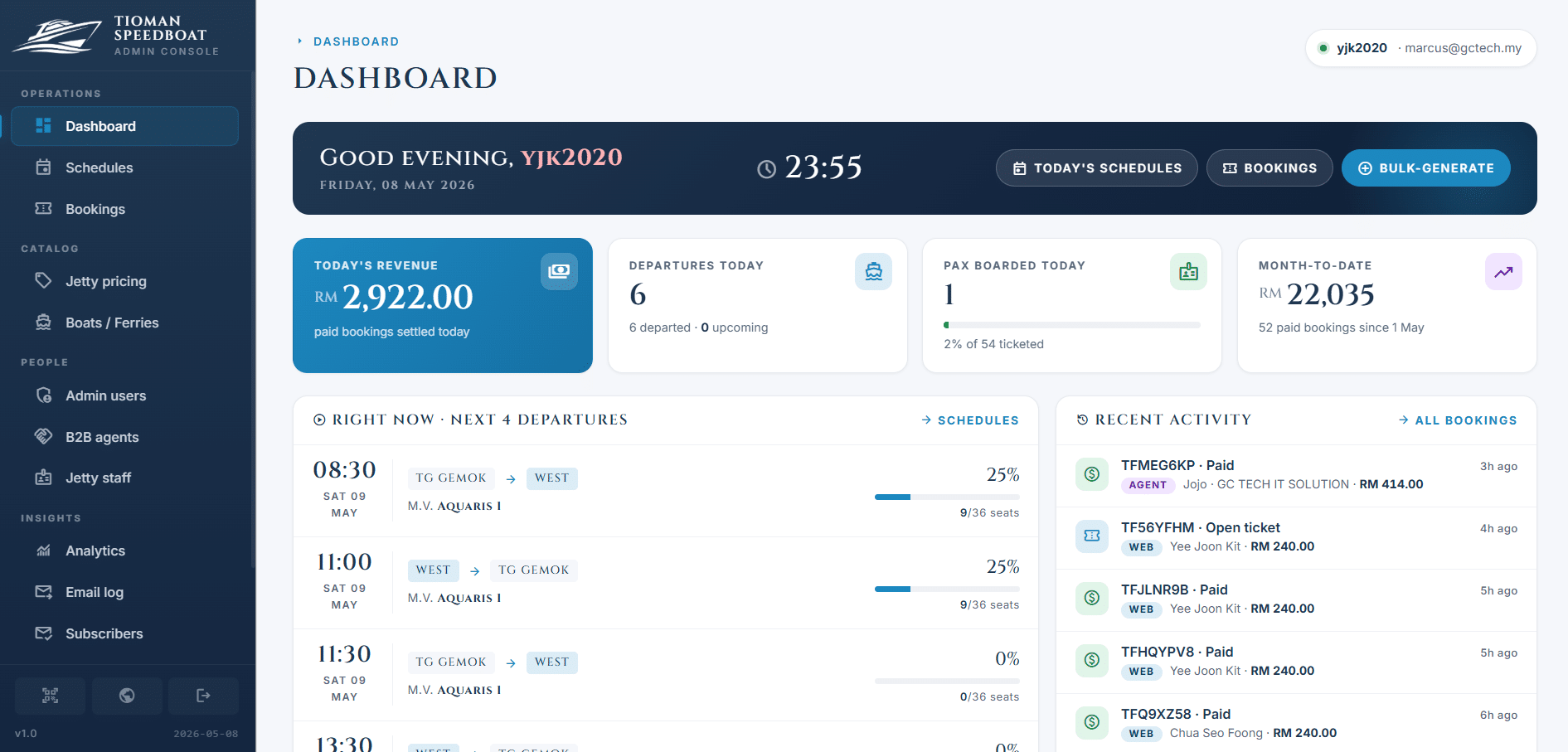Open Bookings from the sidebar
Viewport: 1568px width, 752px height.
[124, 209]
